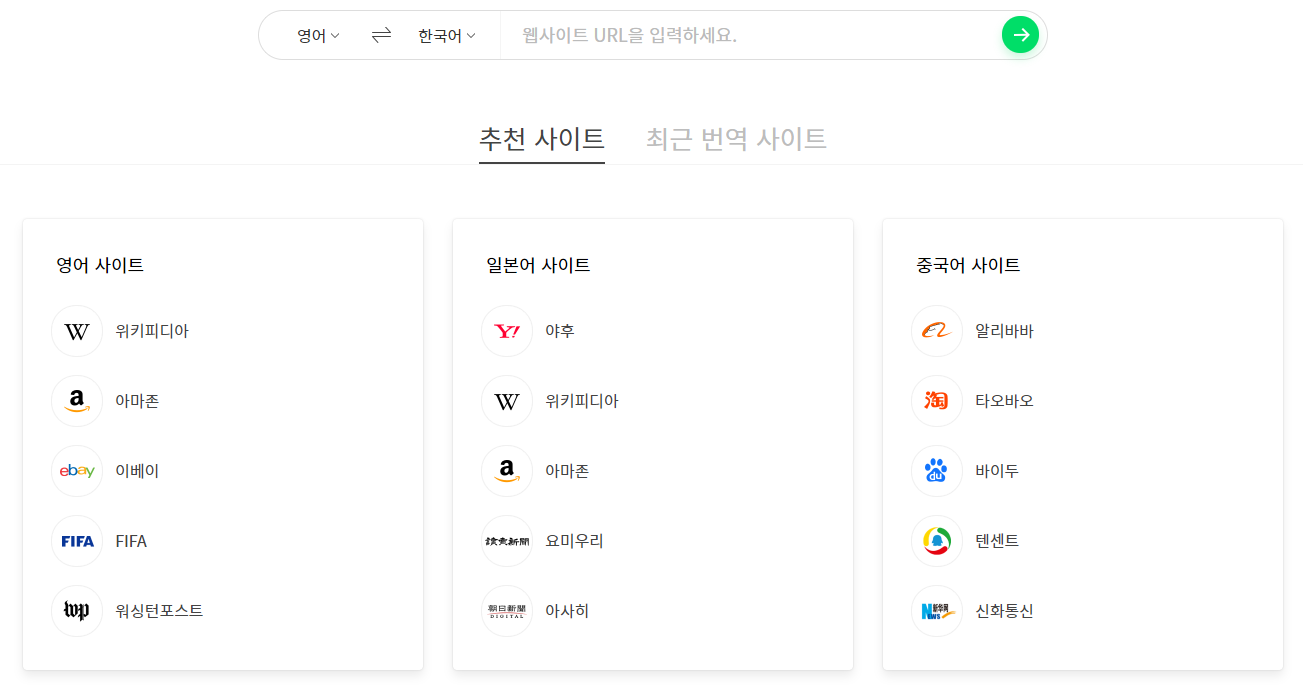The width and height of the screenshot is (1303, 686).
Task: Open the 타오바오 link
Action: pyautogui.click(x=1004, y=401)
